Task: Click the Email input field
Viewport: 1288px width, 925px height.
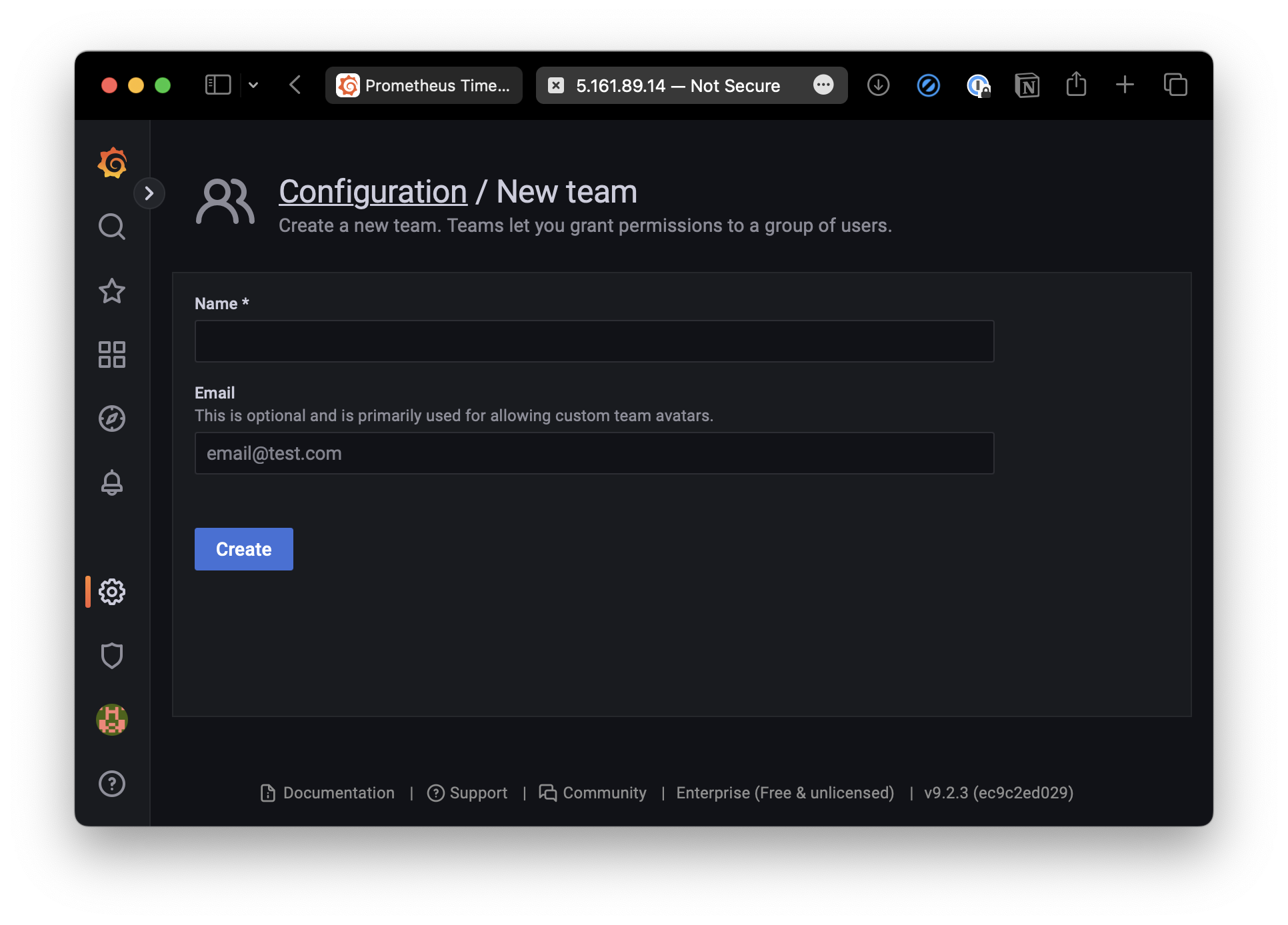Action: click(594, 453)
